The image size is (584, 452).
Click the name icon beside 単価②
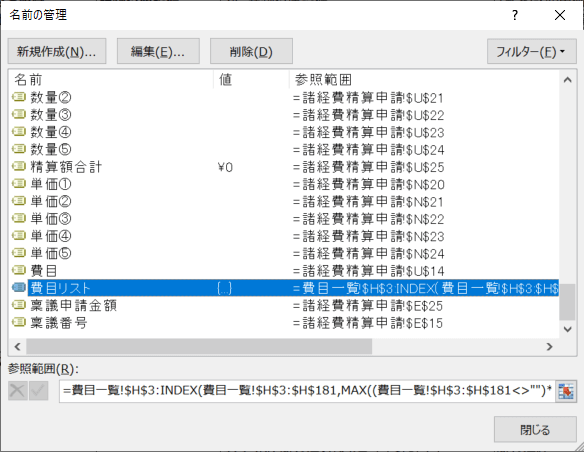point(19,201)
